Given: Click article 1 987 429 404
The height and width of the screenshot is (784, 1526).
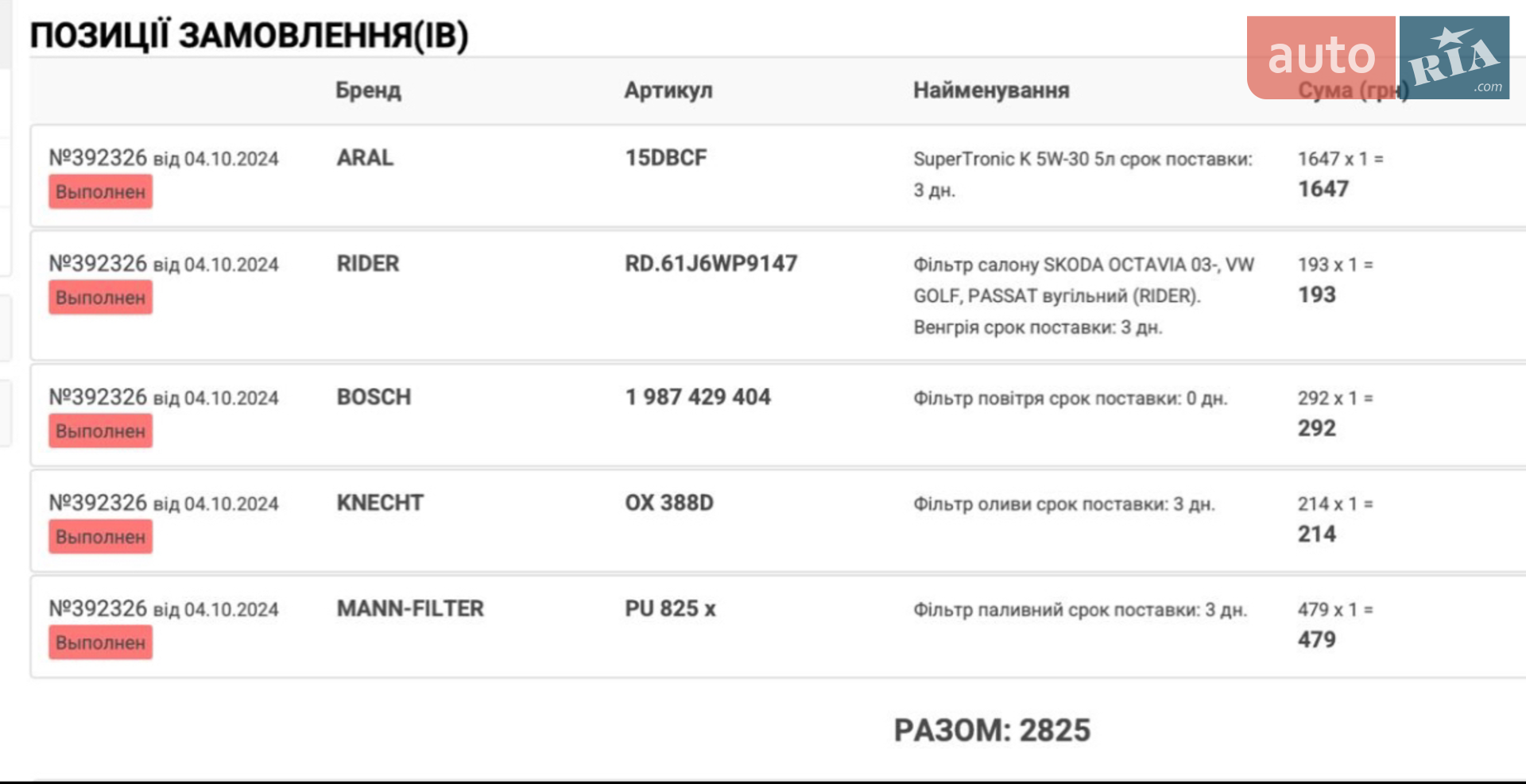Looking at the screenshot, I should coord(698,397).
